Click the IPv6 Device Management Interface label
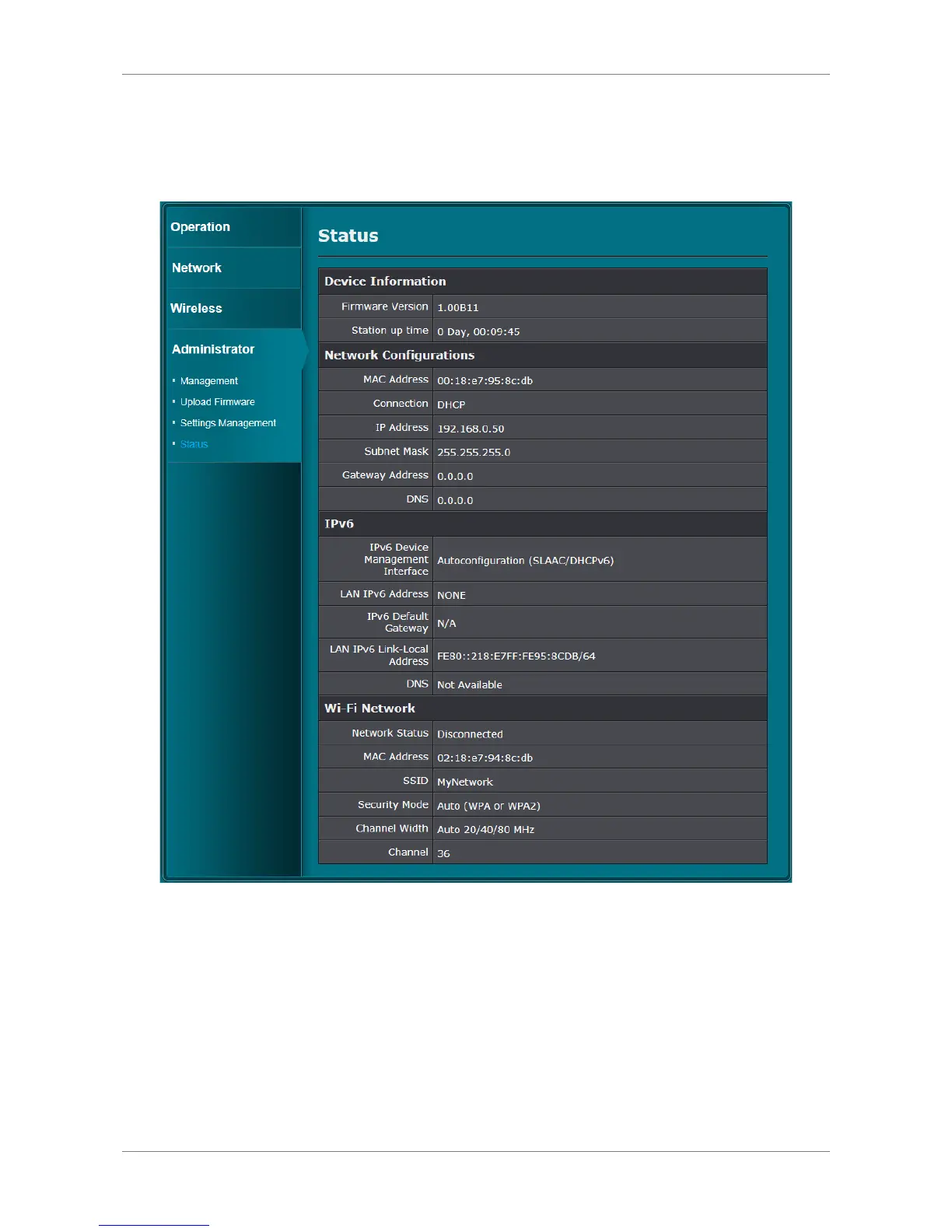 pyautogui.click(x=396, y=559)
